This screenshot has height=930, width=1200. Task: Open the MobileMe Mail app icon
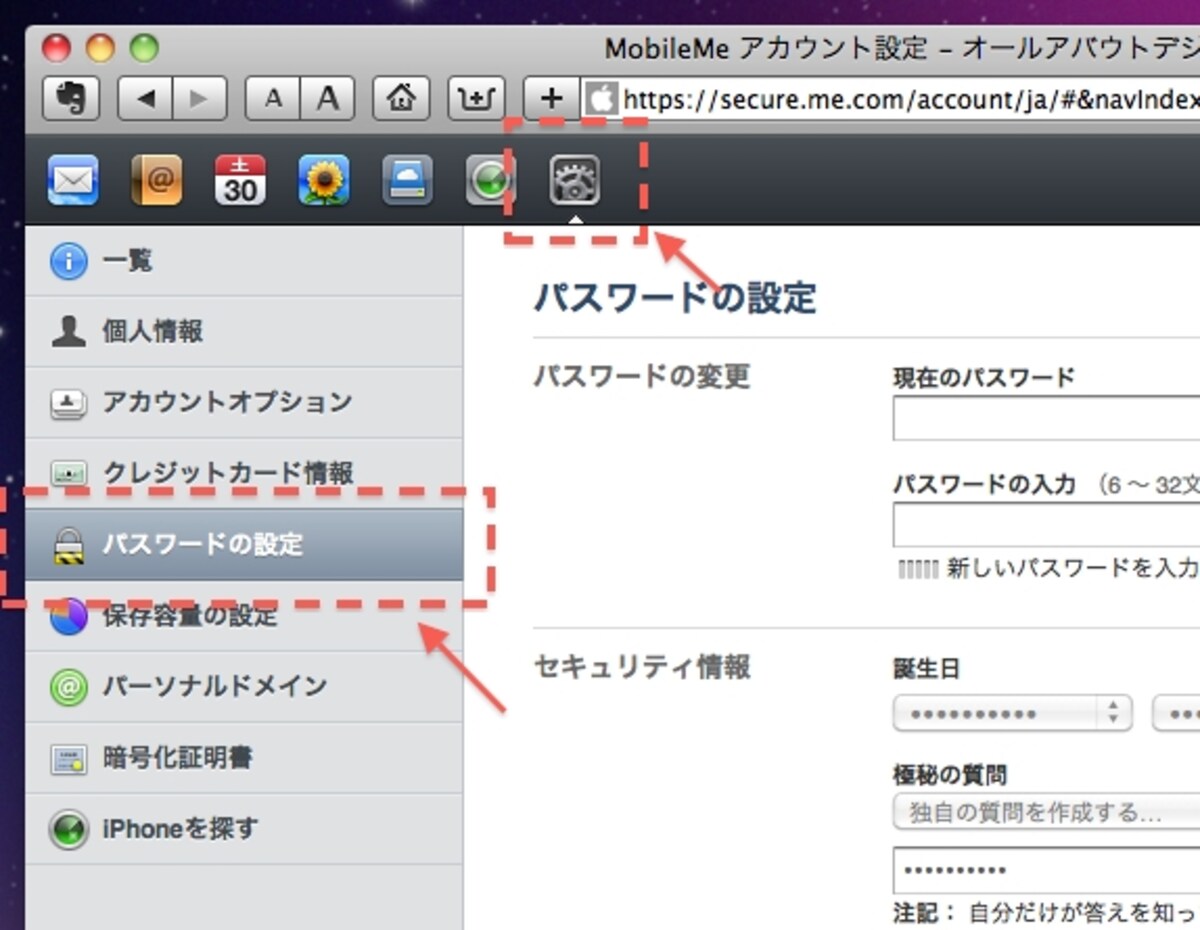pos(73,181)
